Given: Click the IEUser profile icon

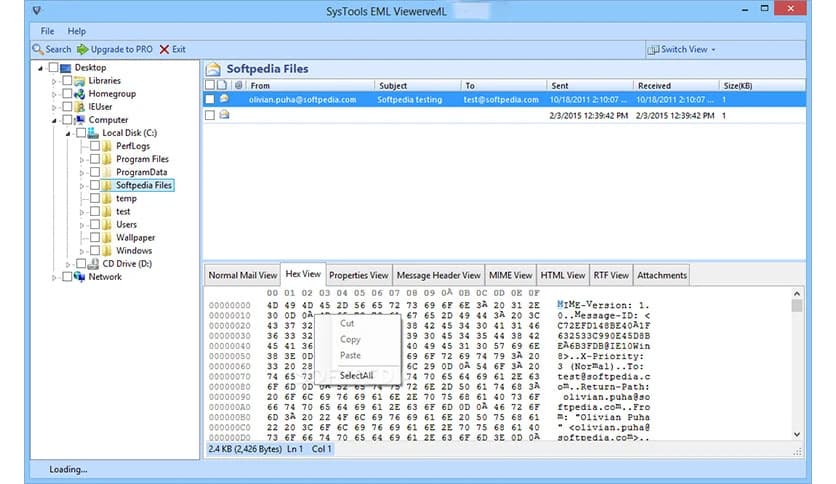Looking at the screenshot, I should (80, 107).
